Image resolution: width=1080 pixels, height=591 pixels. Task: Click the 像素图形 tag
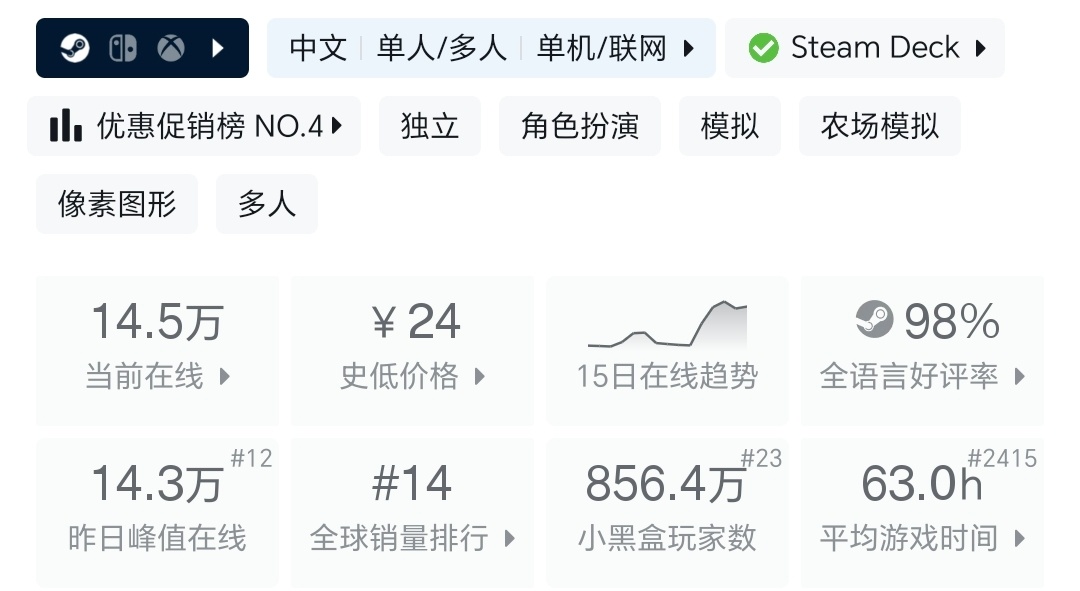click(117, 204)
